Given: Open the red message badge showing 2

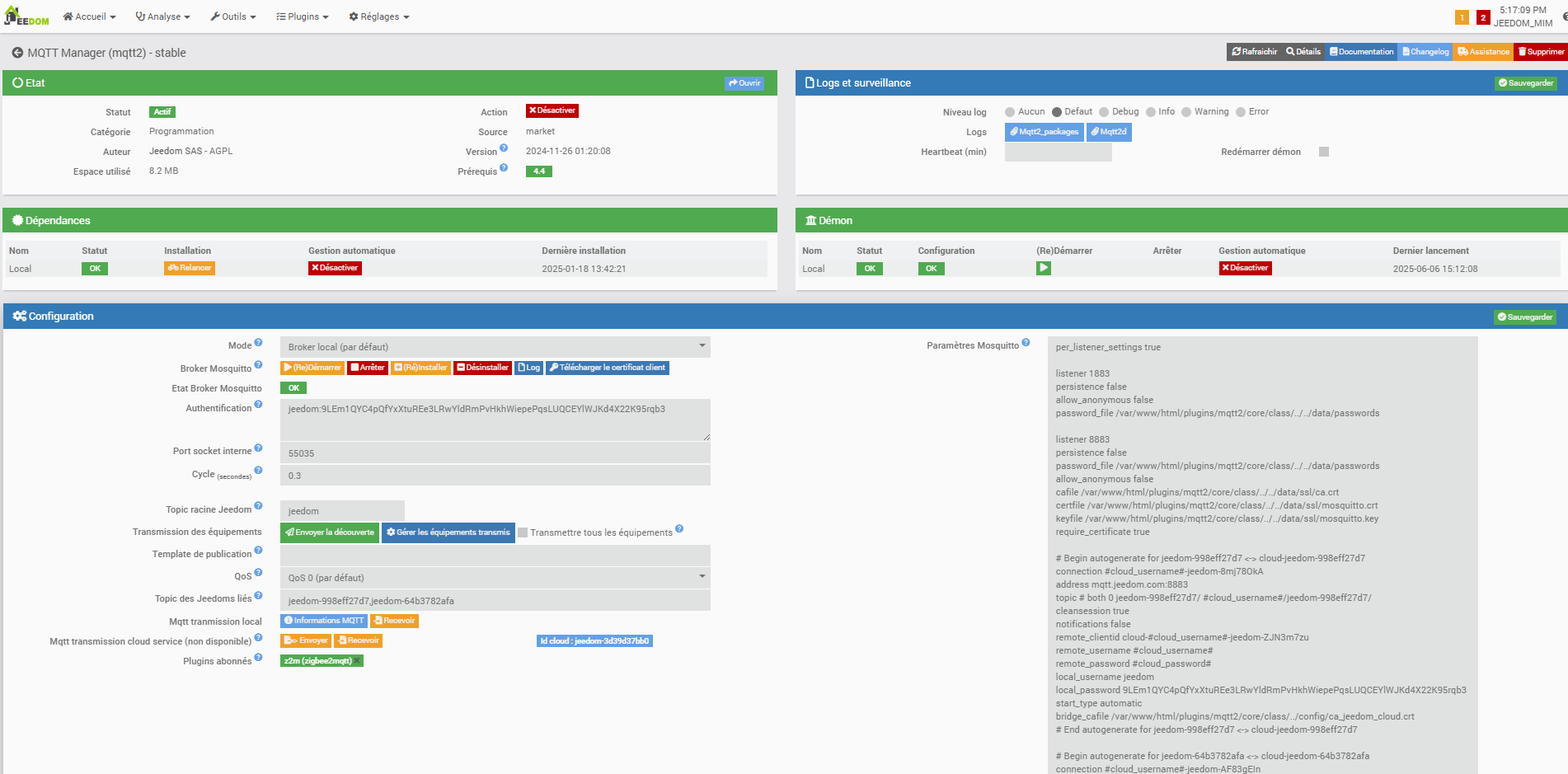Looking at the screenshot, I should coord(1483,17).
